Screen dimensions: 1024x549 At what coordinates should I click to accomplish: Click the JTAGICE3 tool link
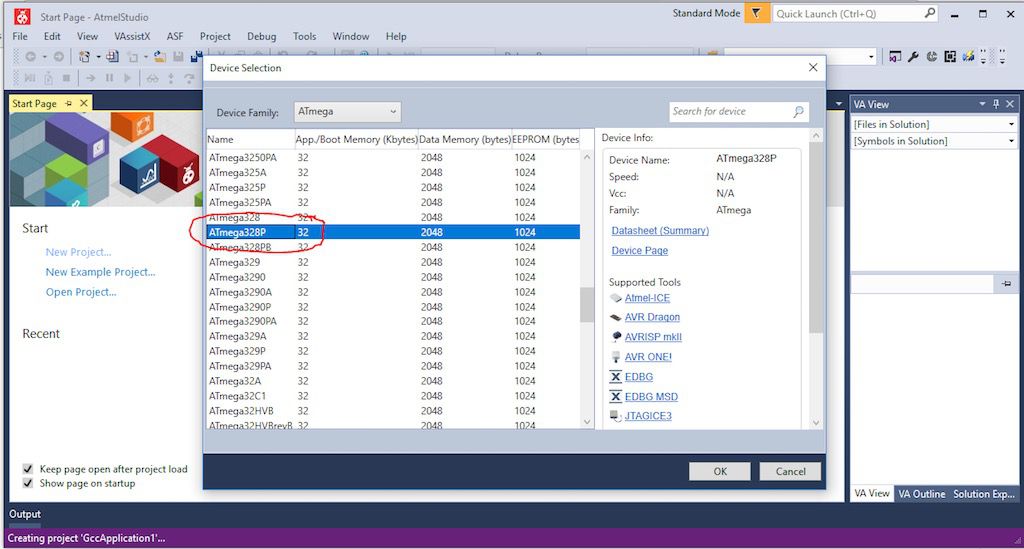[x=648, y=416]
